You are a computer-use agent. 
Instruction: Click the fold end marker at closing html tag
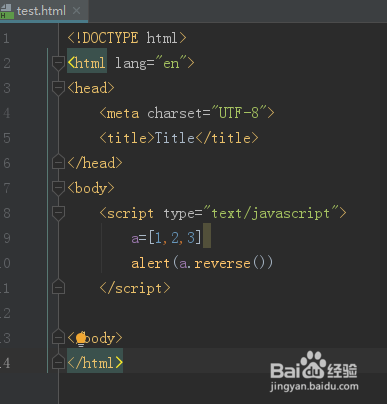click(58, 362)
